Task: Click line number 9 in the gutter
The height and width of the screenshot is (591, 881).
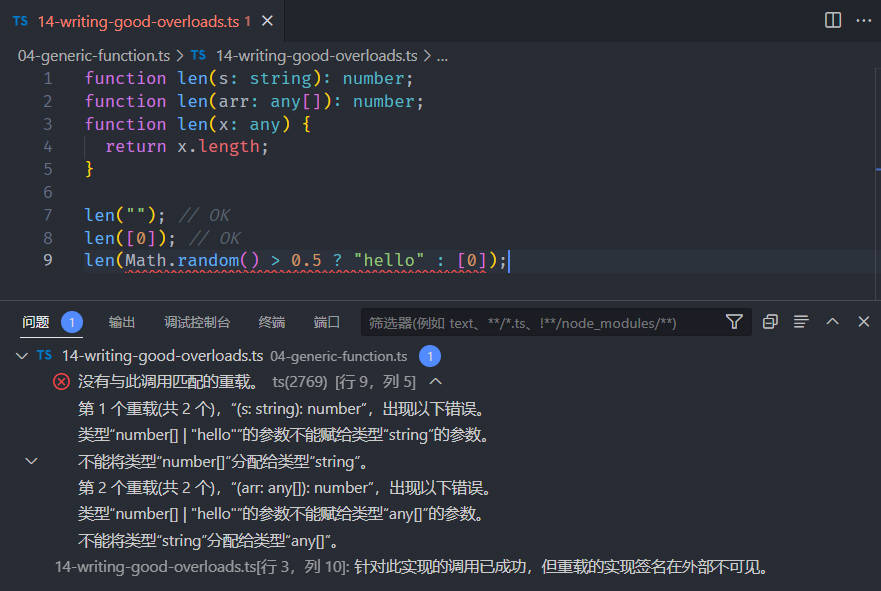Action: (48, 260)
